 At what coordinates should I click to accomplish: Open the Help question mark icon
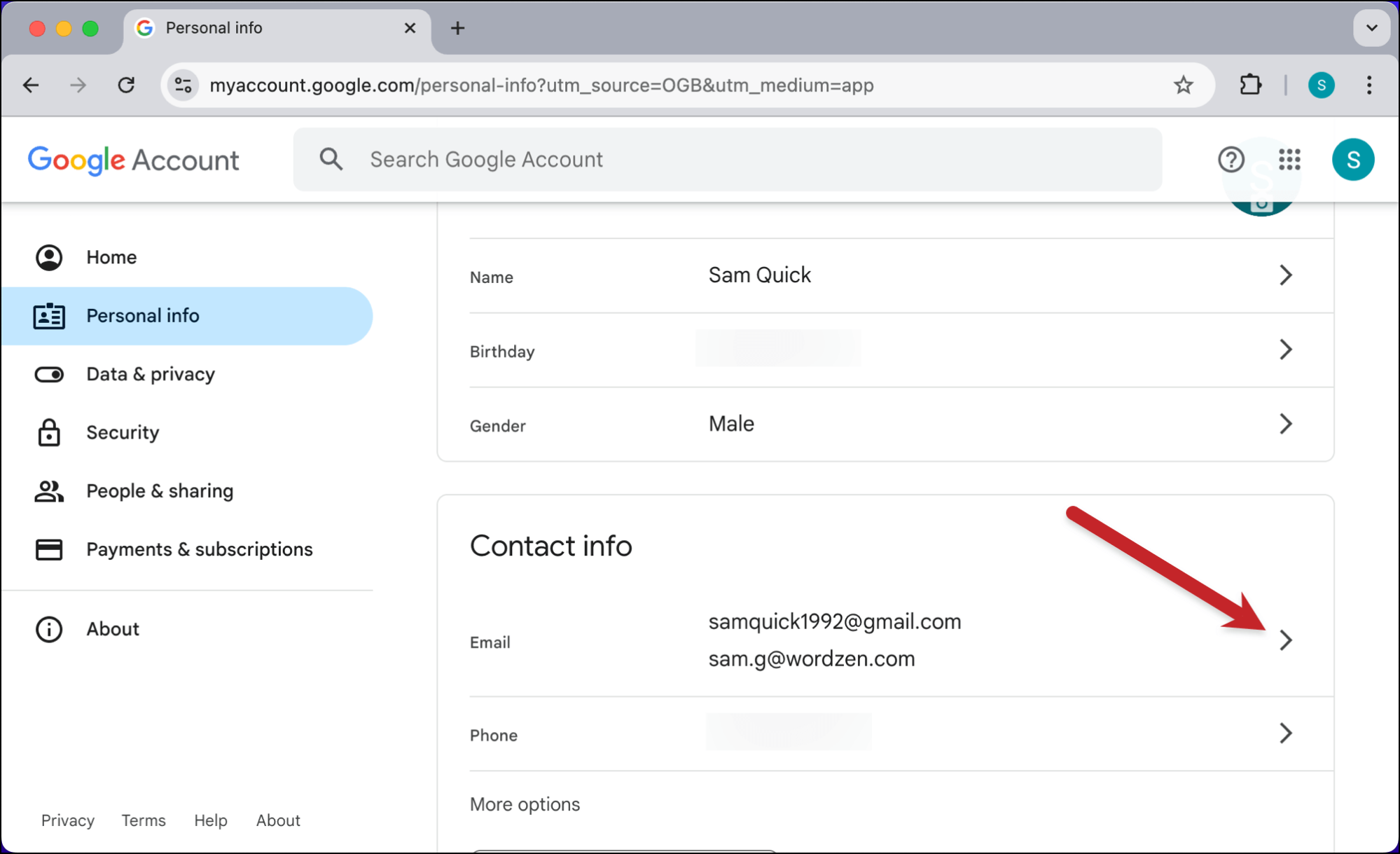[1231, 160]
